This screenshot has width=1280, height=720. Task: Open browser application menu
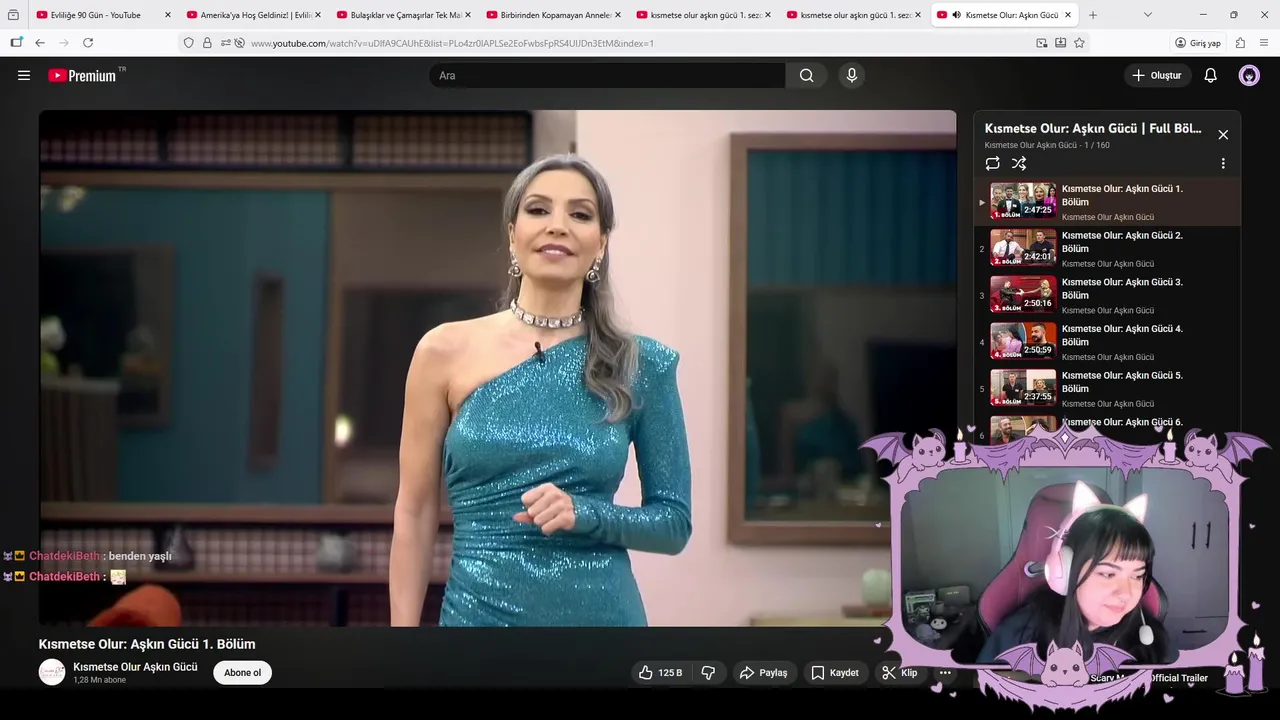tap(1265, 43)
